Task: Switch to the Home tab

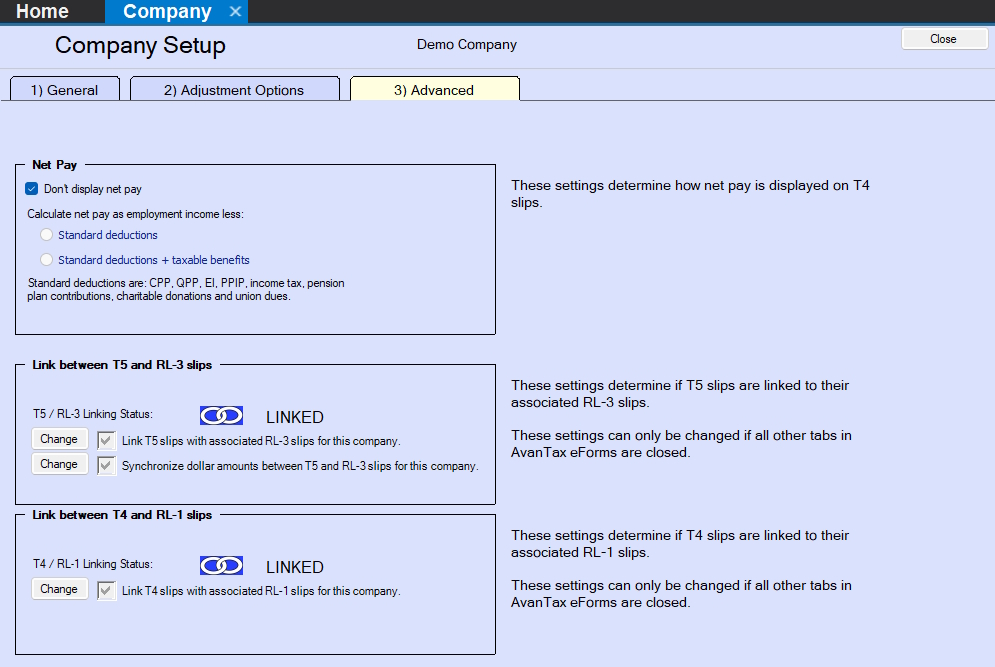Action: [43, 12]
